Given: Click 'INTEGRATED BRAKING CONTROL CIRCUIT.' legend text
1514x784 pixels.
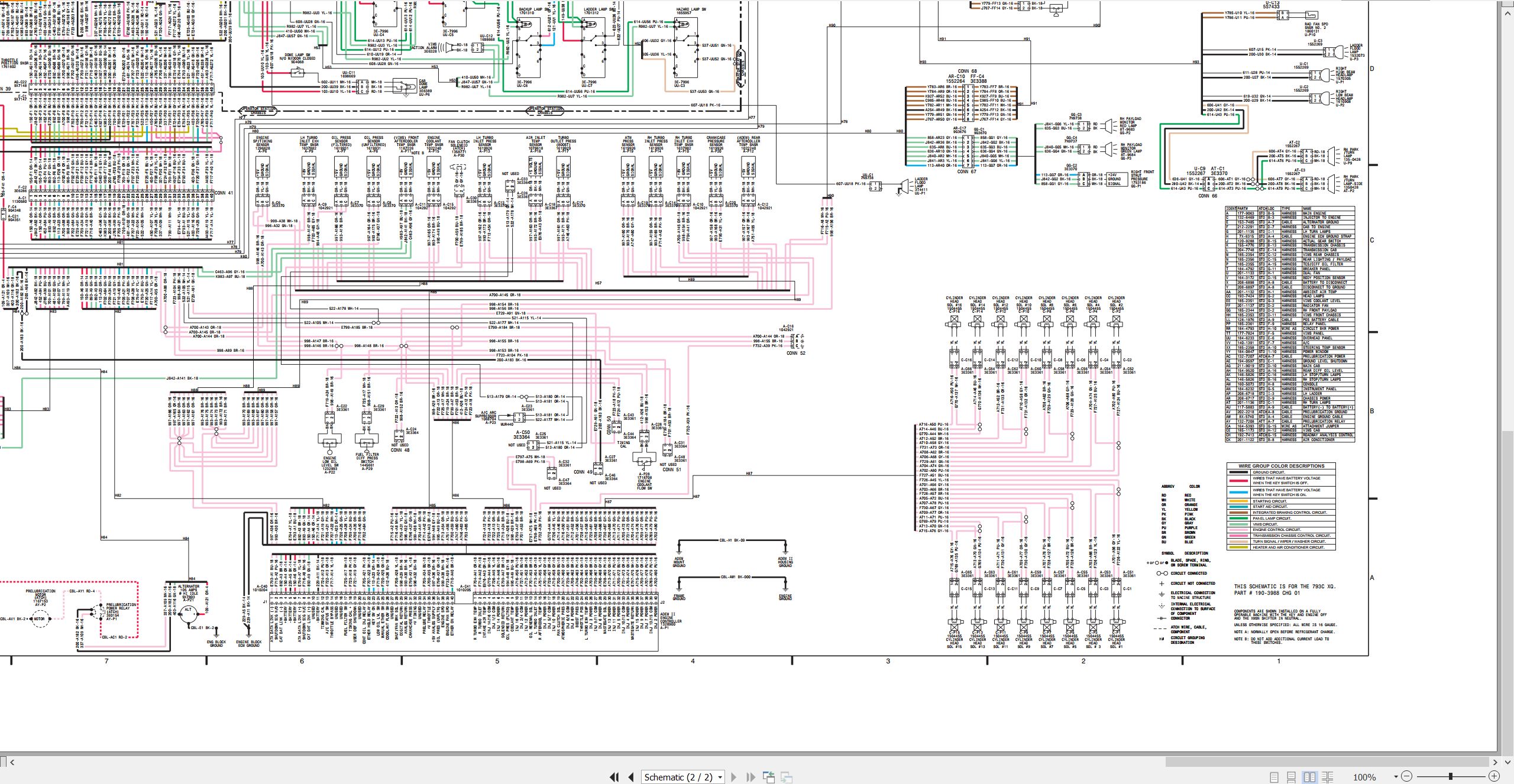Looking at the screenshot, I should pos(1289,513).
